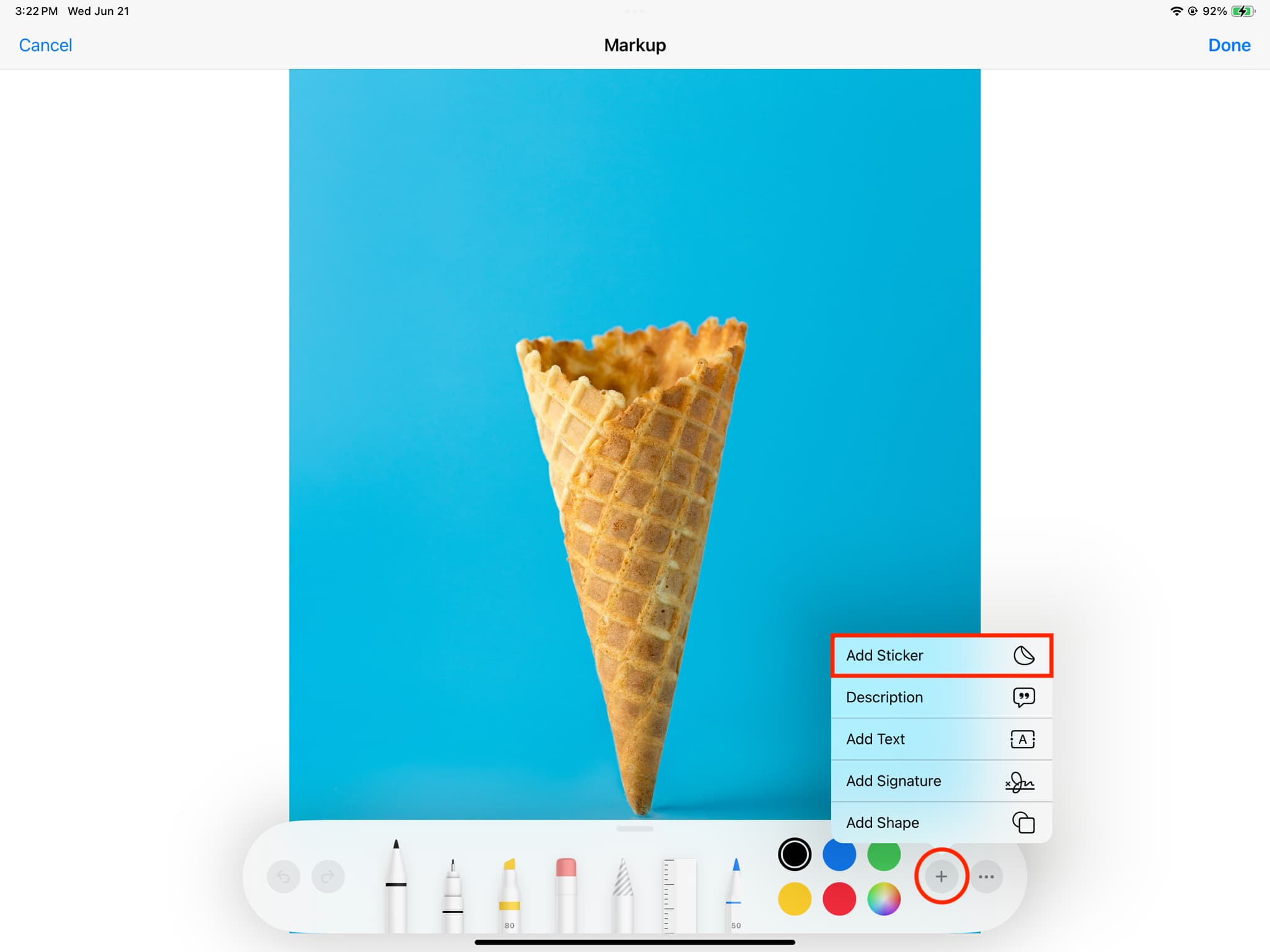Select the pink eraser tool
1270x952 pixels.
(x=566, y=896)
